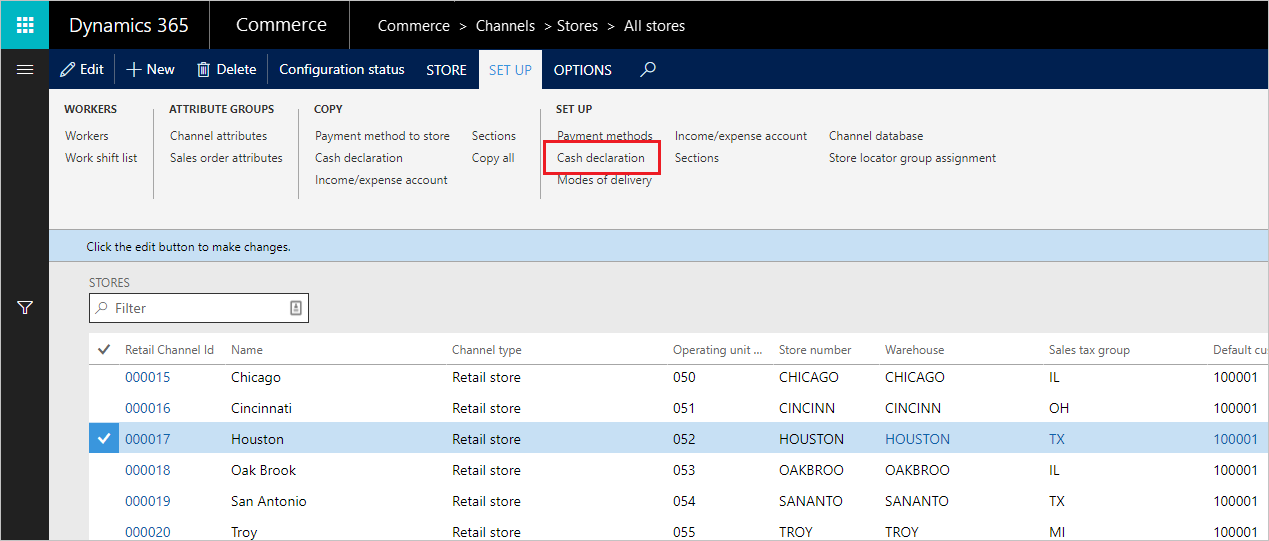Screen dimensions: 1269x541
Task: Open retail channel 000017 link
Action: tap(148, 439)
